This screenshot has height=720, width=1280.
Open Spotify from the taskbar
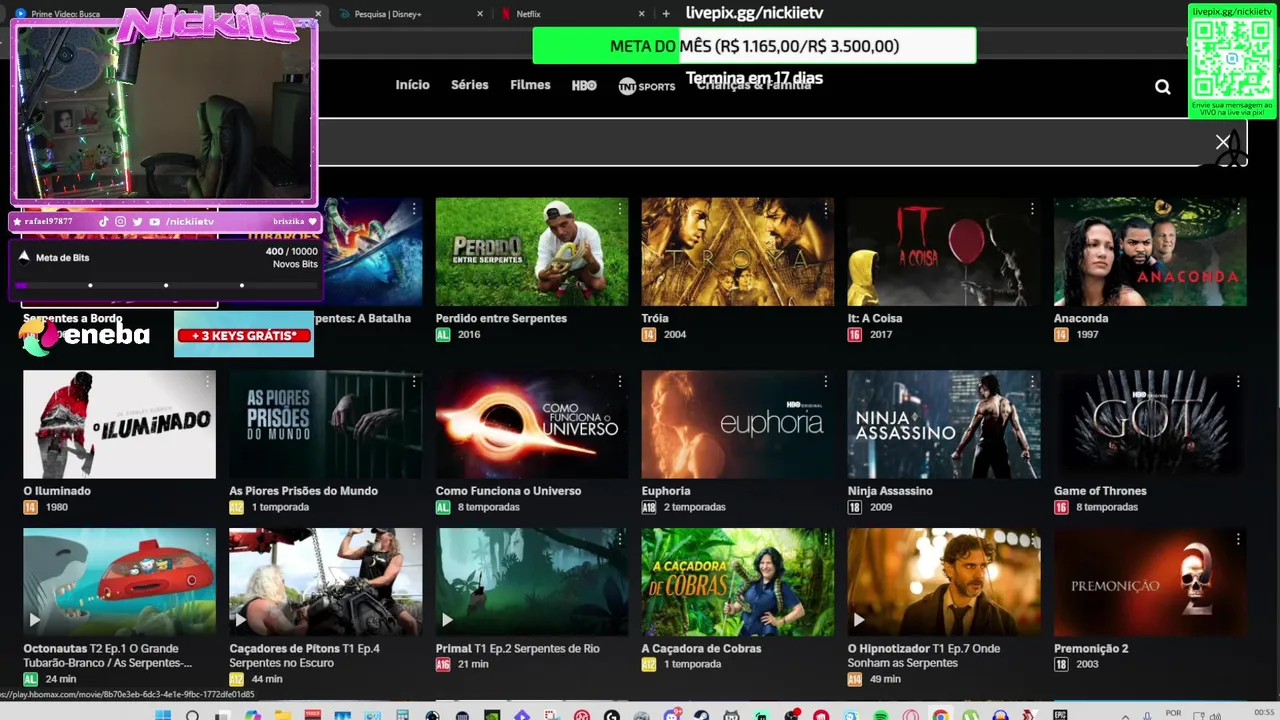point(880,714)
